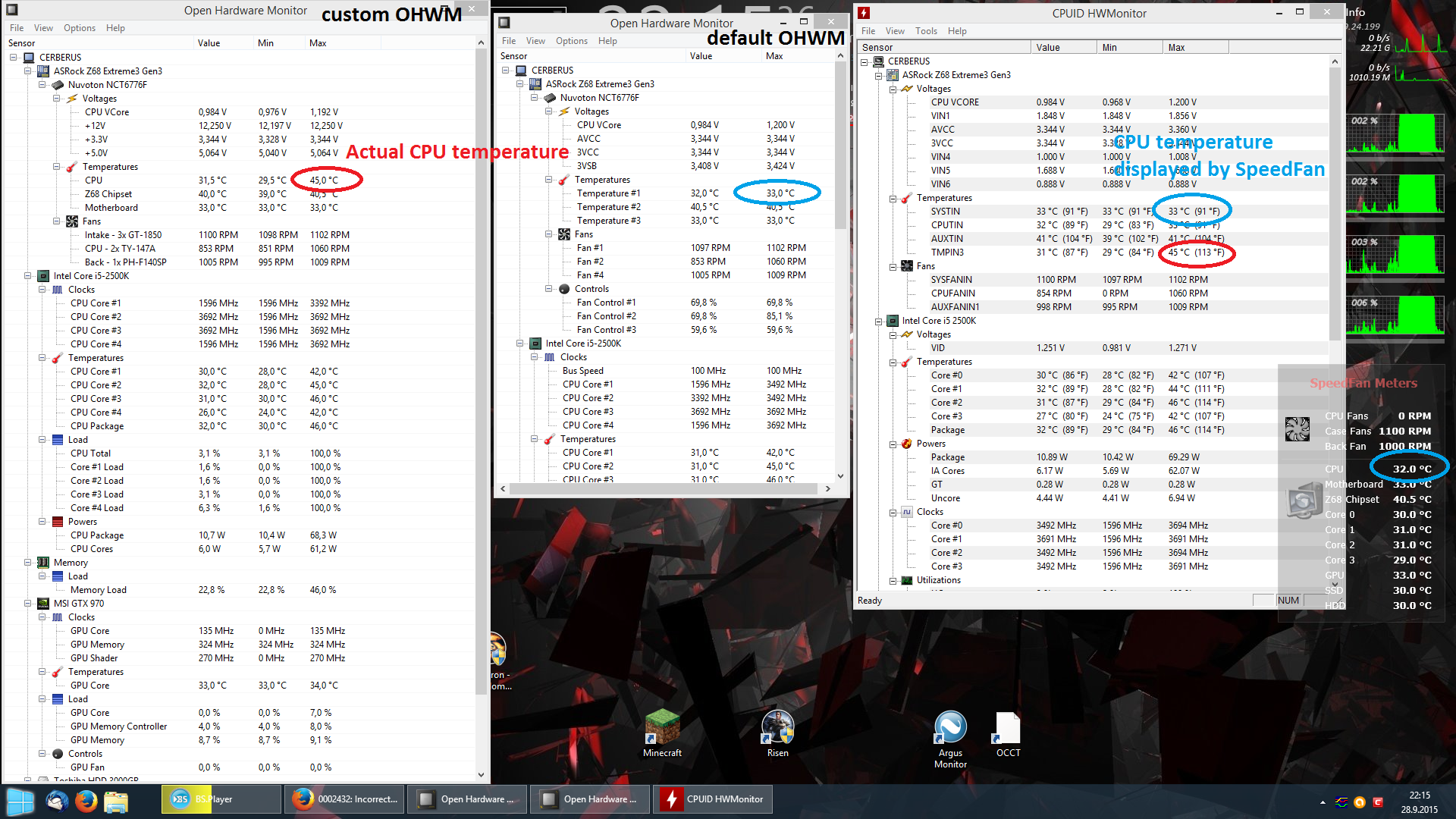Click the Load icon under Intel Core in custom OHWM
1456x819 pixels.
tap(58, 440)
